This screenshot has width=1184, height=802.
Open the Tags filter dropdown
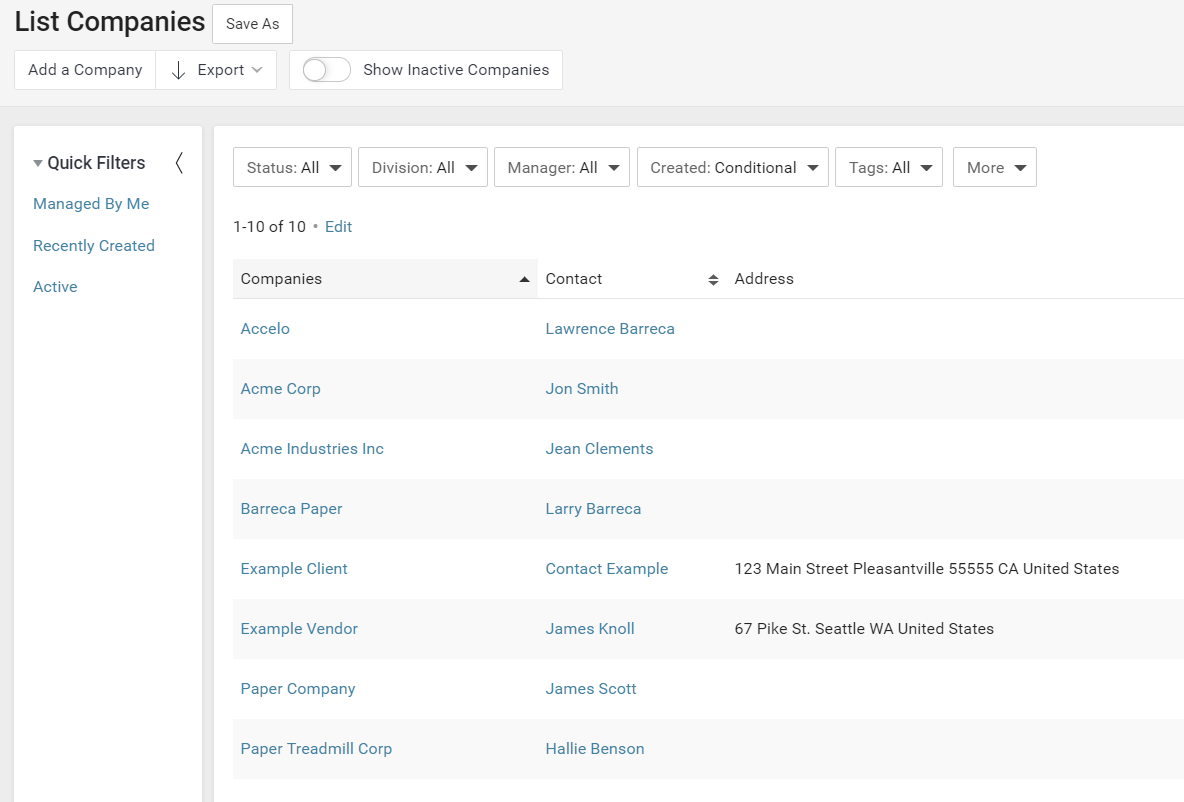pyautogui.click(x=888, y=167)
